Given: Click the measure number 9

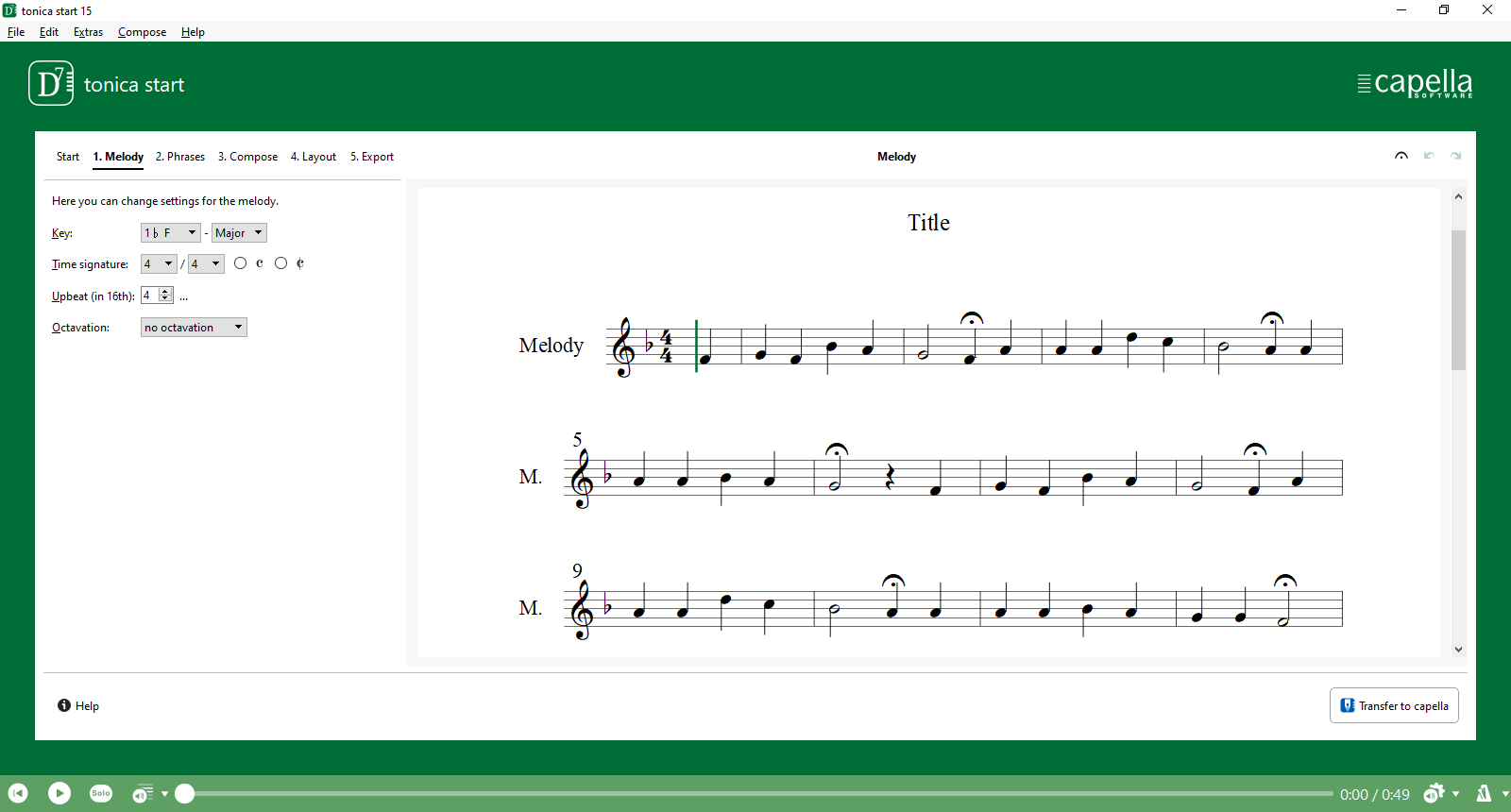Looking at the screenshot, I should pos(577,571).
